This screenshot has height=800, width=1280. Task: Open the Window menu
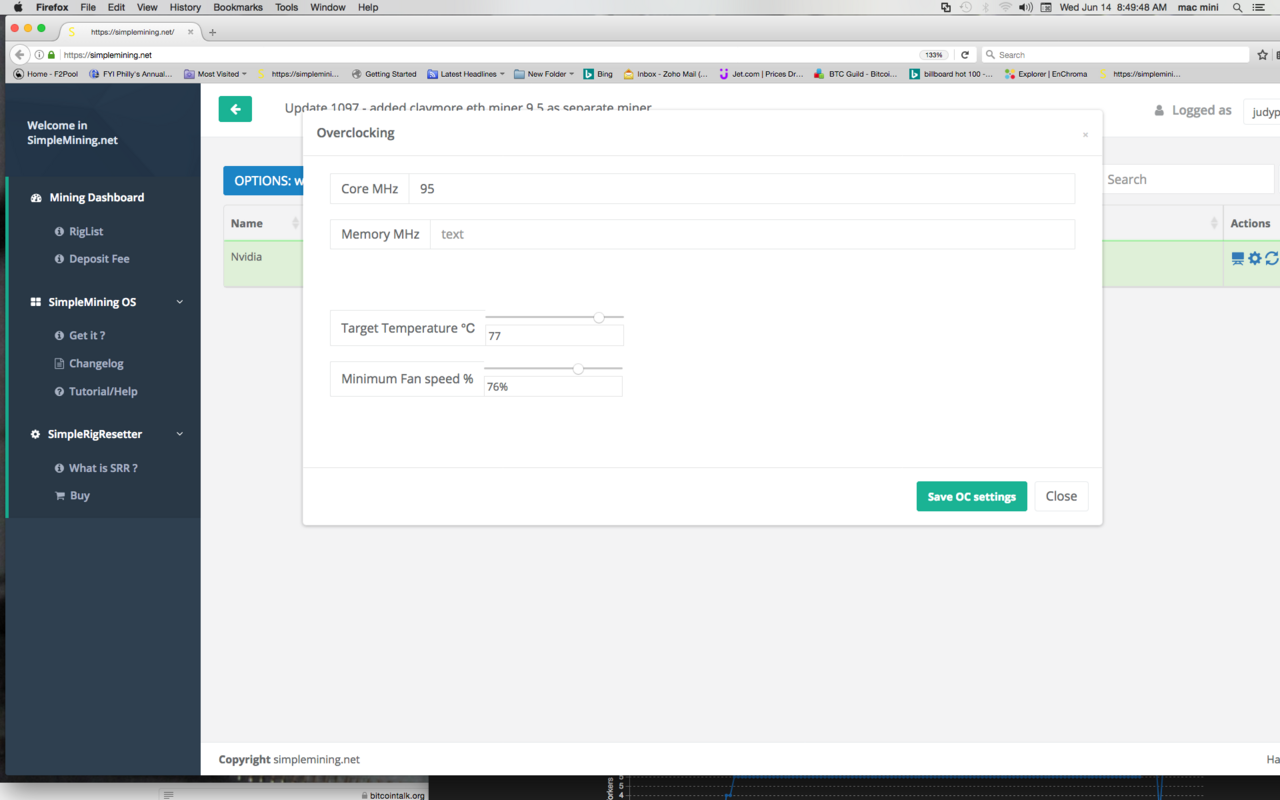(328, 7)
